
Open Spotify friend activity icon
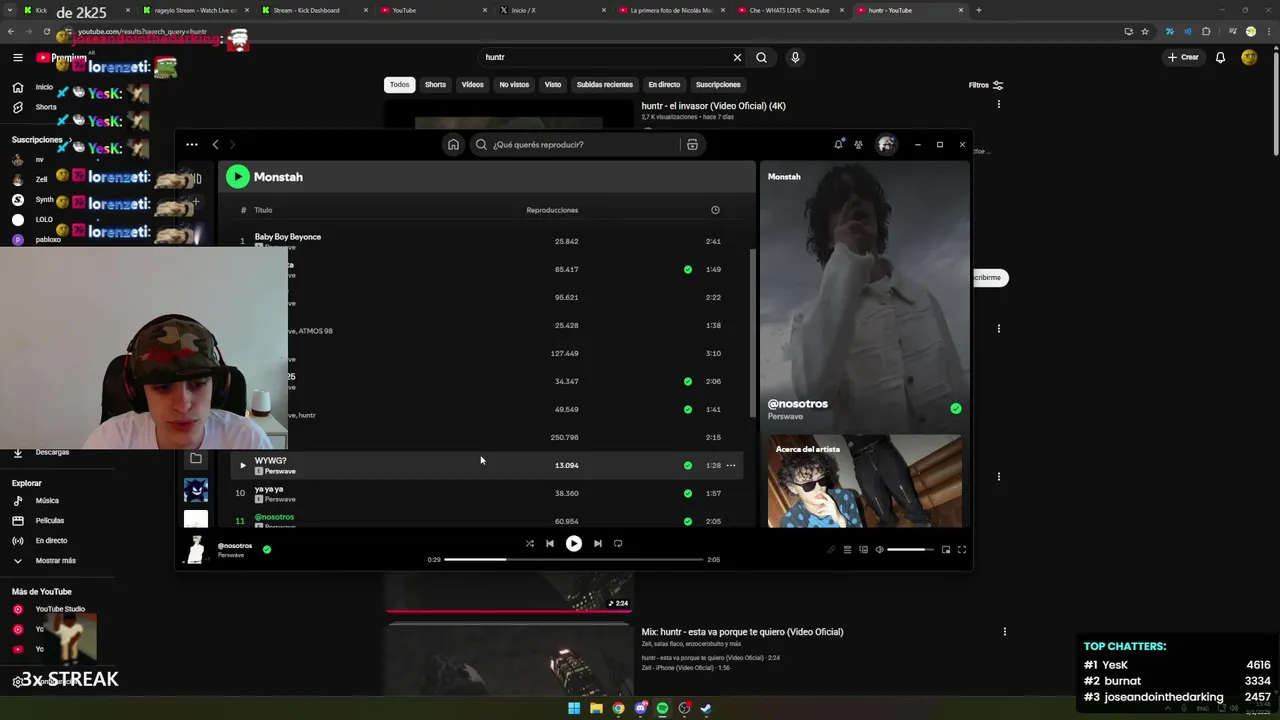click(x=858, y=144)
